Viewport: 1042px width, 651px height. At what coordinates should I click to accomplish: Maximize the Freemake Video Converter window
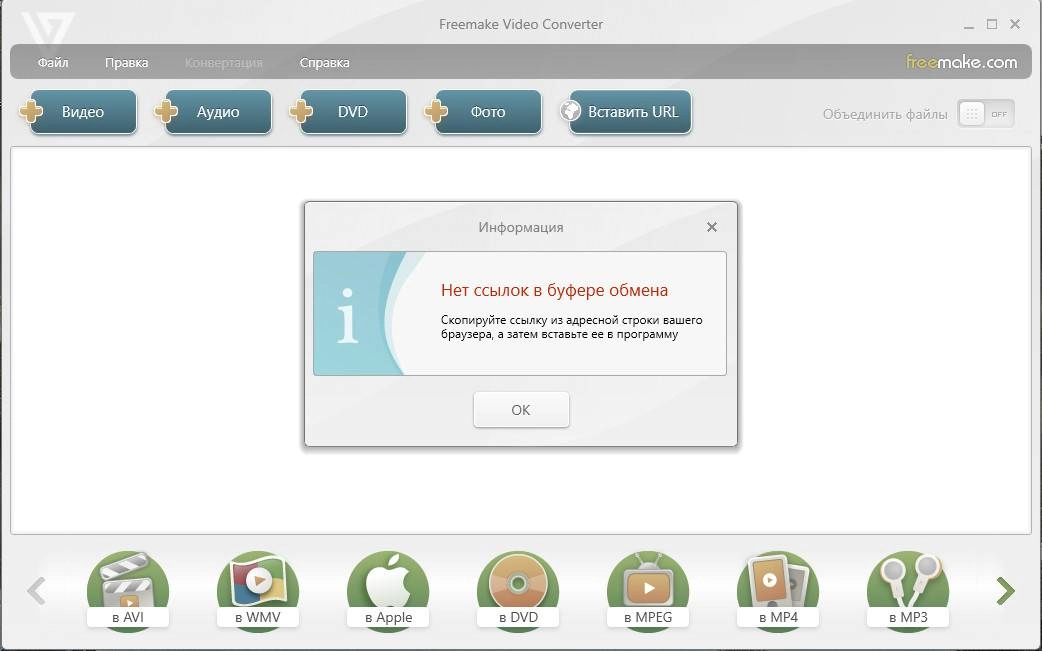pos(991,24)
